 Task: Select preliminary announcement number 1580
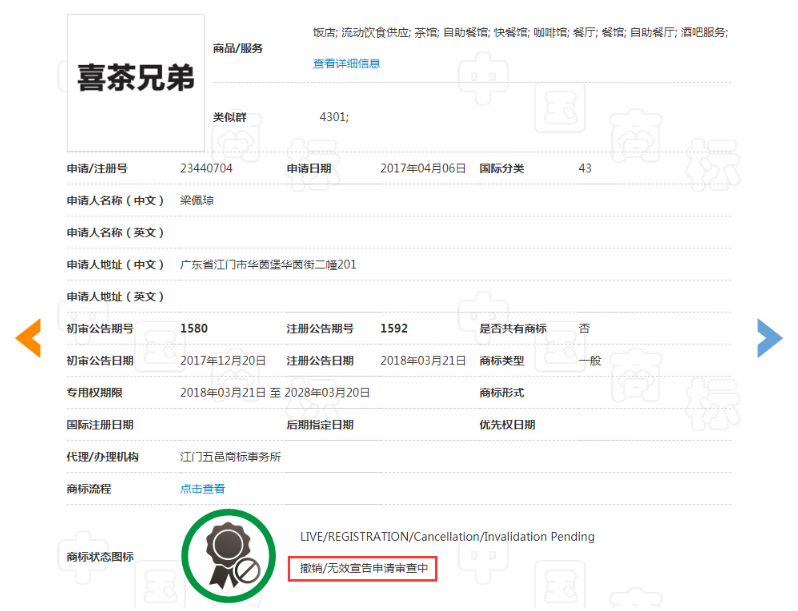point(194,329)
